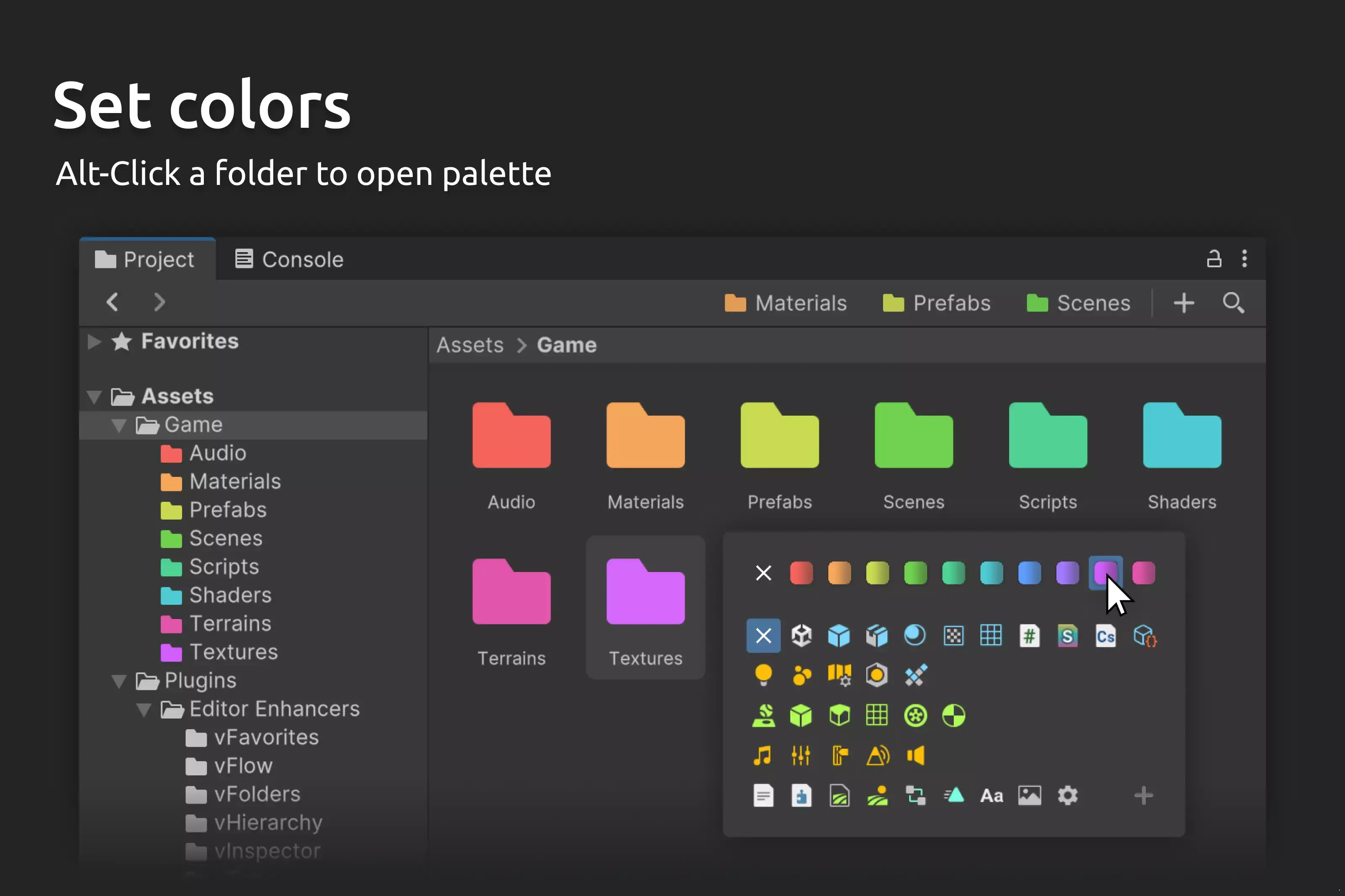Choose the green quartered circle icon

[954, 715]
